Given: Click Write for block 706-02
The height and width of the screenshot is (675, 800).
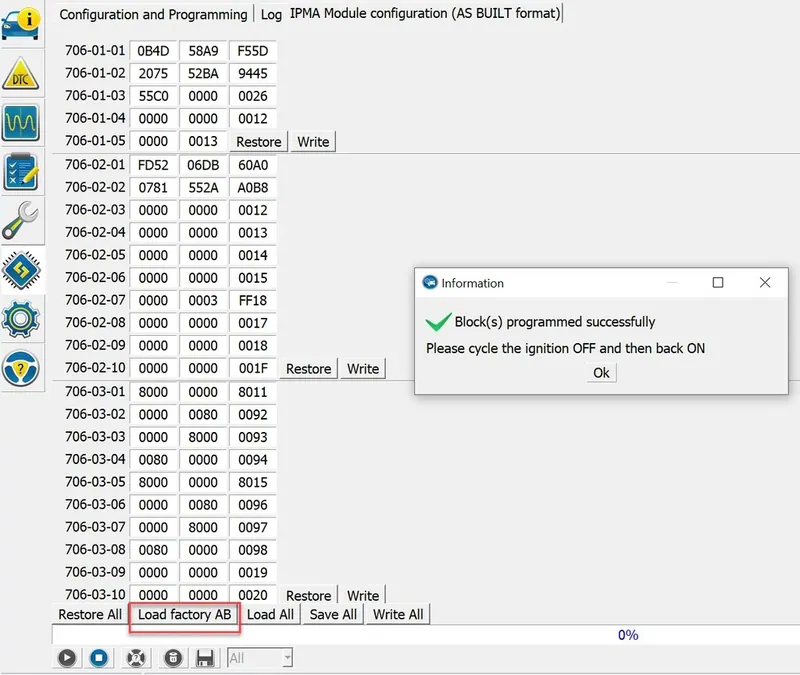Looking at the screenshot, I should (363, 369).
